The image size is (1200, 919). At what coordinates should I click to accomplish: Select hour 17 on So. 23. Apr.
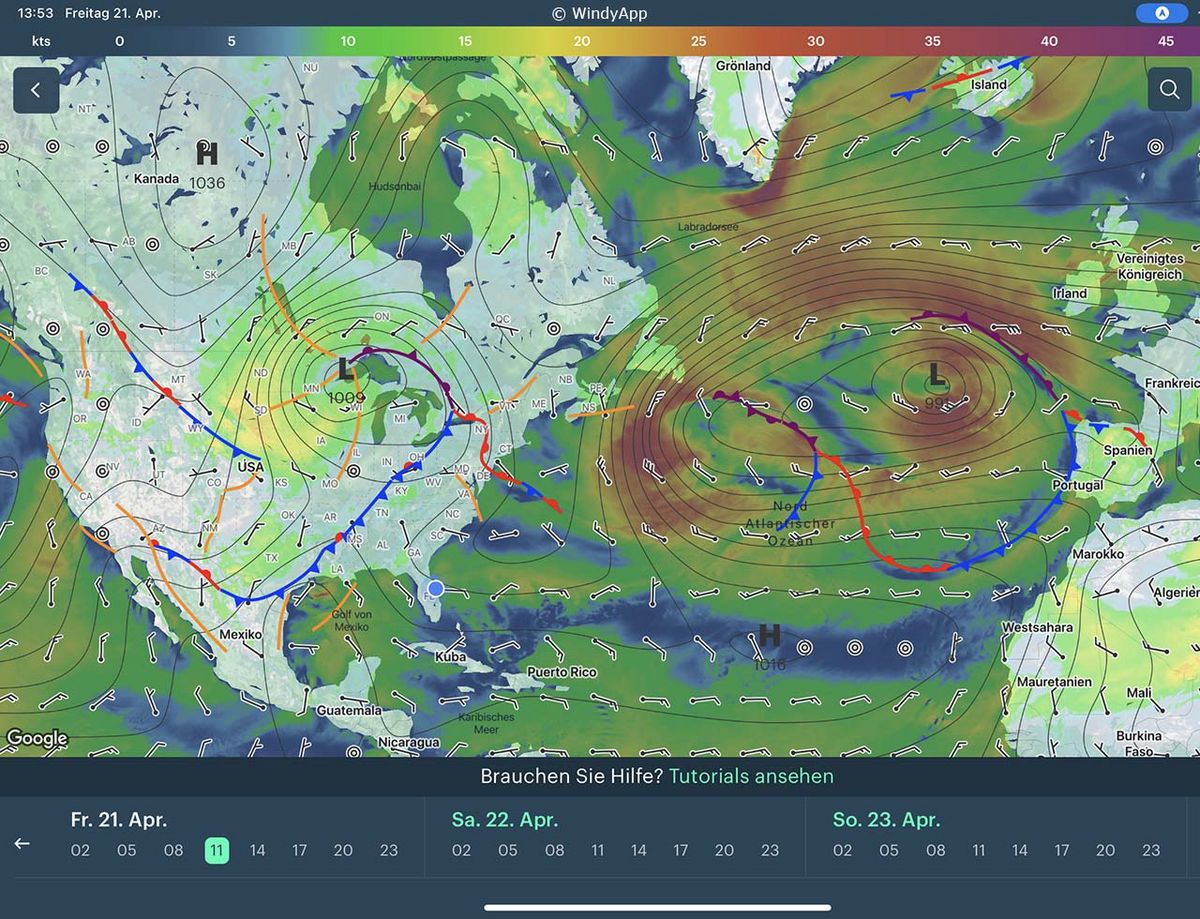[x=1061, y=851]
